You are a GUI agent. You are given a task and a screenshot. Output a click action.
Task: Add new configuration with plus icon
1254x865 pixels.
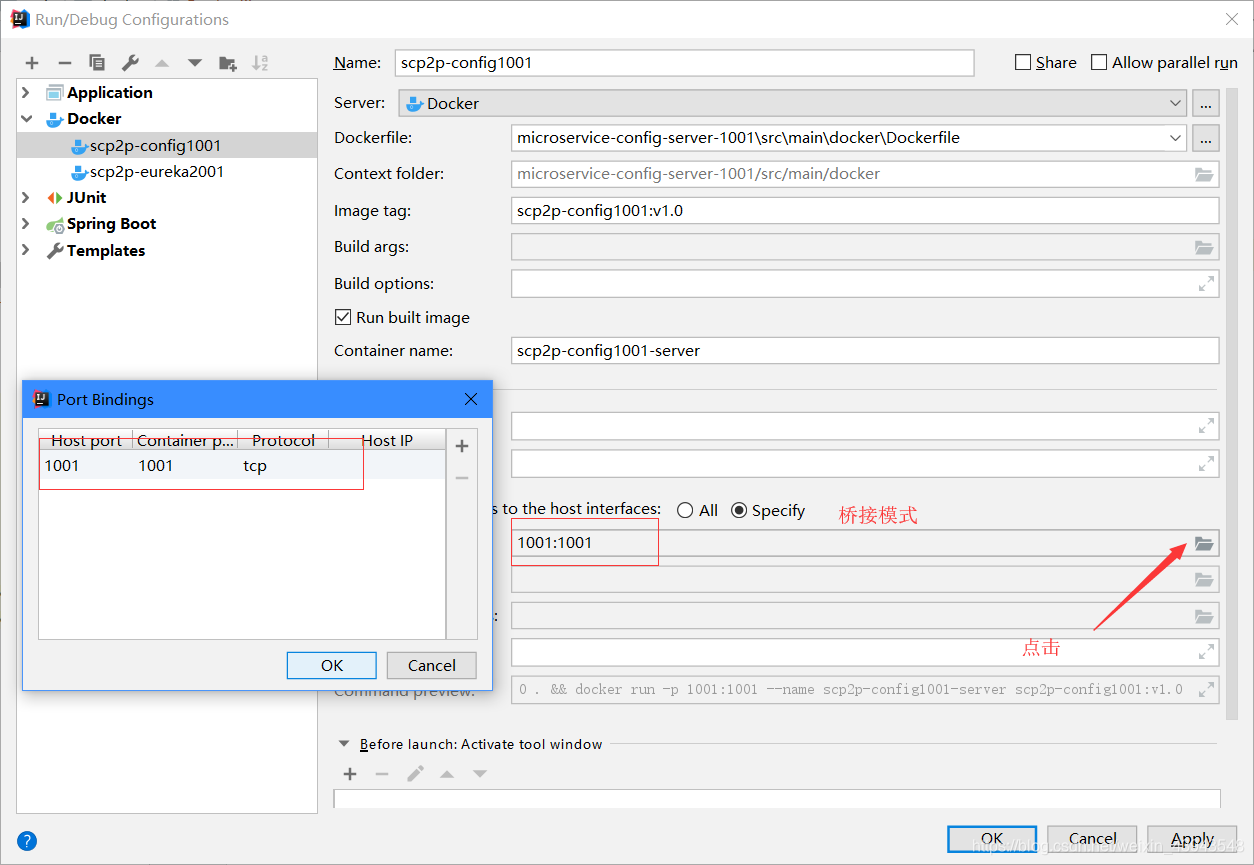click(32, 63)
